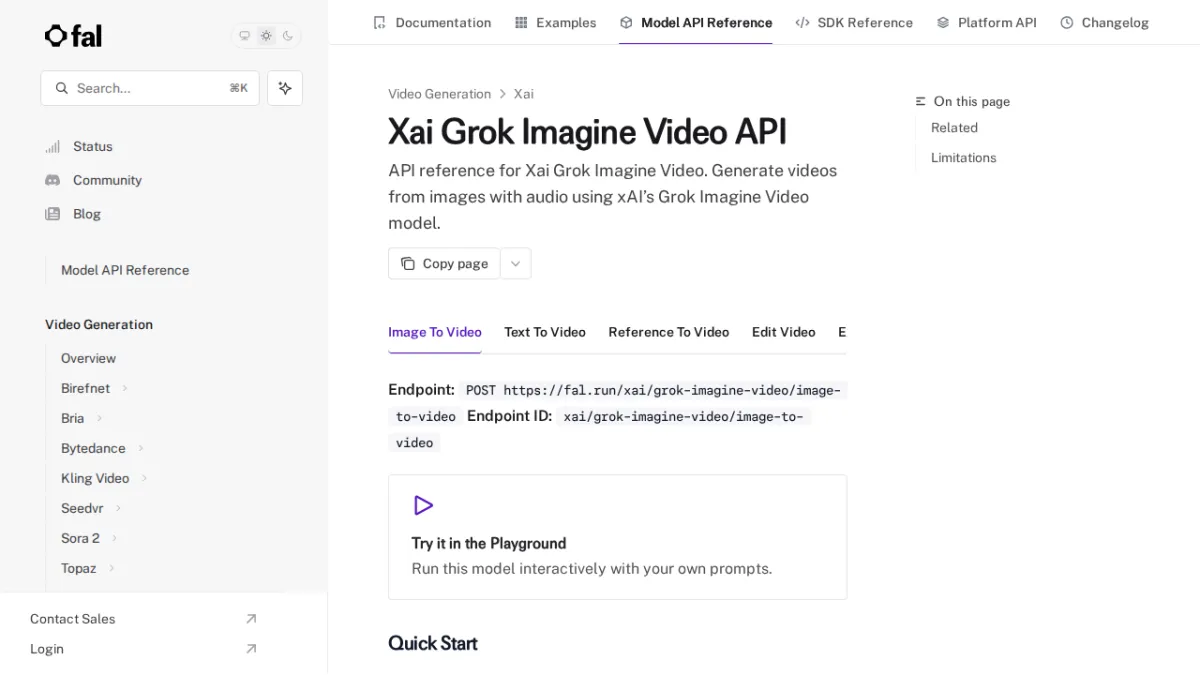Click the Login external-arrow icon

251,649
